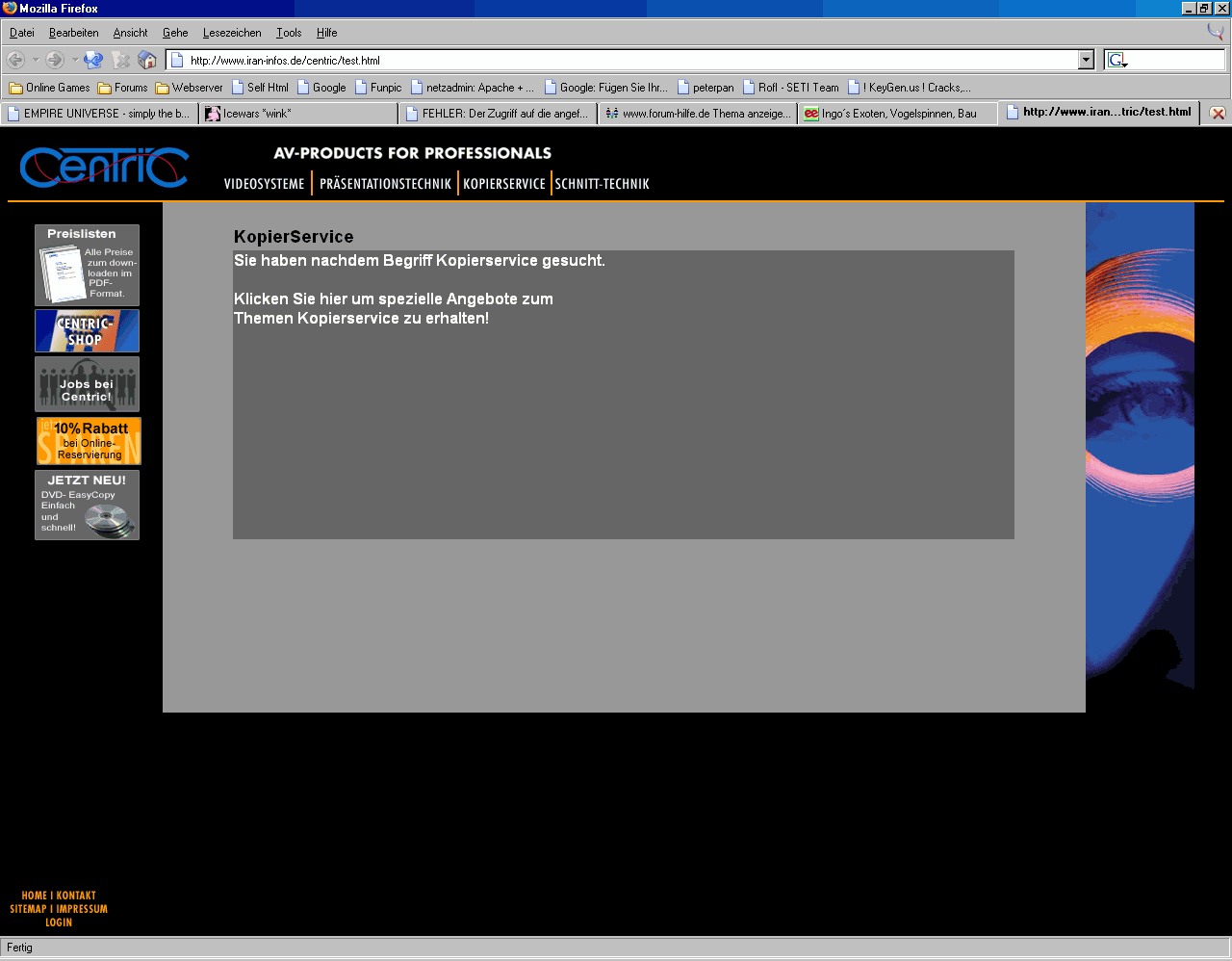Open the Centric-Shop banner
Image resolution: width=1232 pixels, height=961 pixels.
point(87,331)
